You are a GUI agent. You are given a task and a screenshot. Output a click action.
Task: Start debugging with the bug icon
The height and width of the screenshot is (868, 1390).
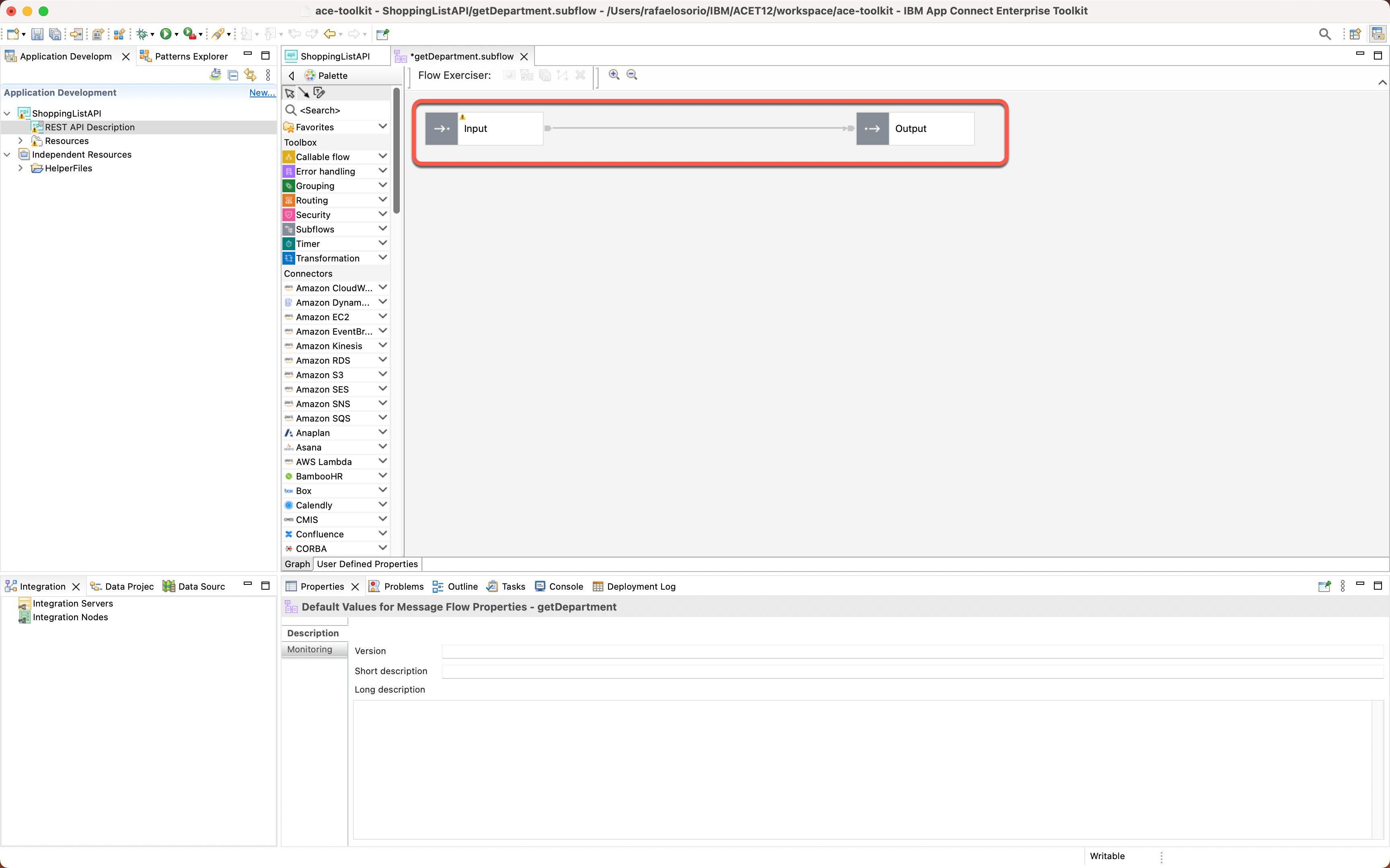pyautogui.click(x=142, y=33)
